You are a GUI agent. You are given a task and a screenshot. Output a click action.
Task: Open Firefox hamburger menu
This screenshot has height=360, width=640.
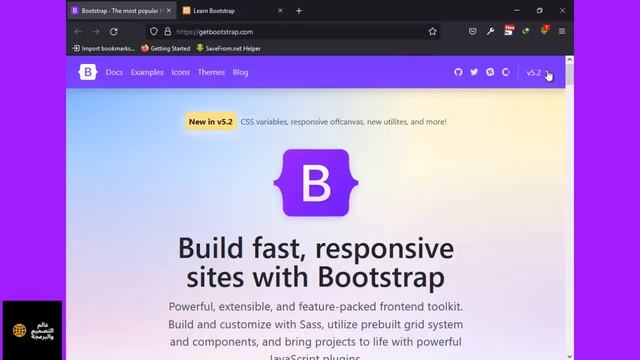[562, 31]
